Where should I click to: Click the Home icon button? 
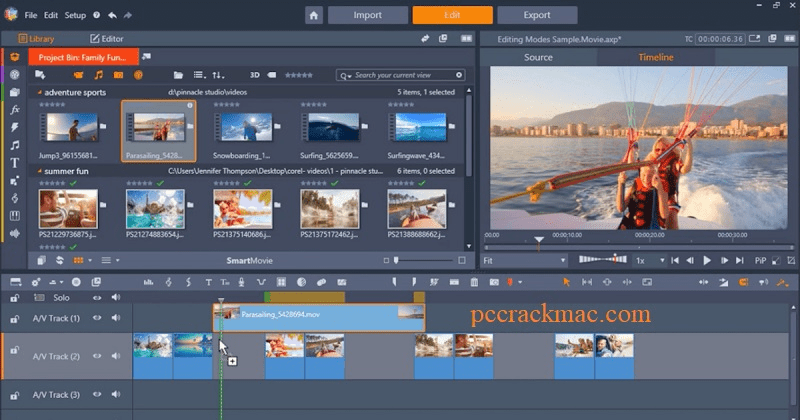coord(314,16)
